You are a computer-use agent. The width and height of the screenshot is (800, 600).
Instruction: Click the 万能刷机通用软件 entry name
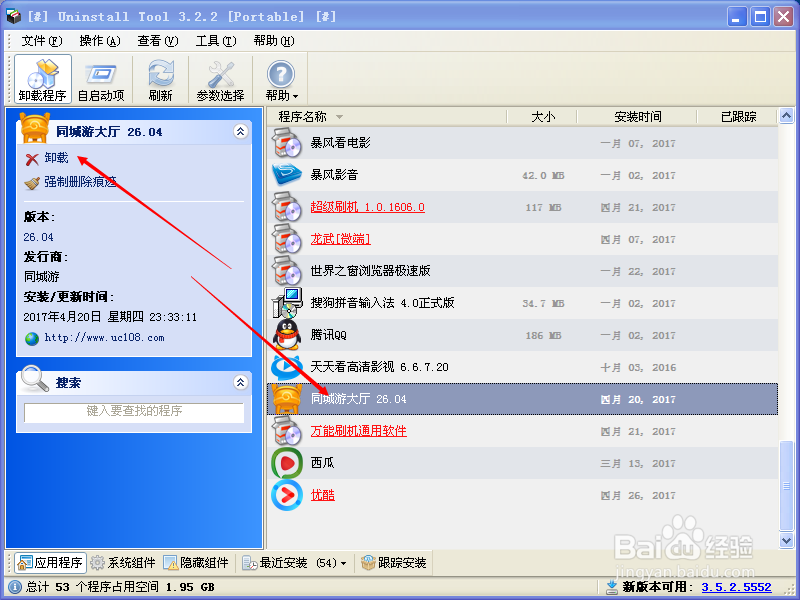click(x=358, y=431)
